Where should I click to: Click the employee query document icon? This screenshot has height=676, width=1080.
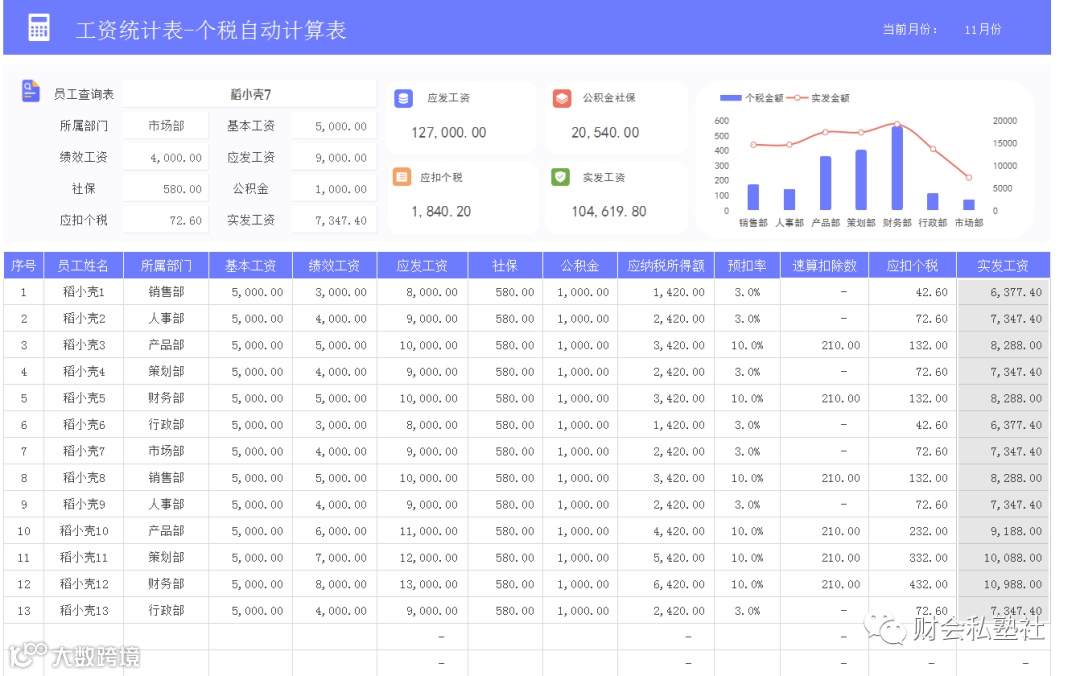click(x=30, y=91)
